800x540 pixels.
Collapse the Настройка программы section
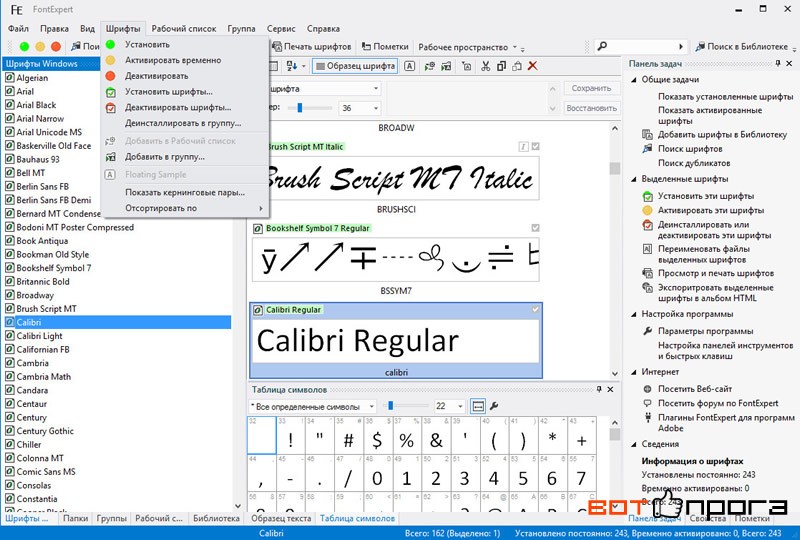point(634,314)
